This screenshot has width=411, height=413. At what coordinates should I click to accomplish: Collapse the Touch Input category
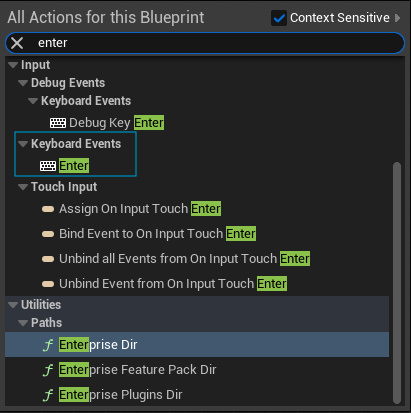pyautogui.click(x=23, y=187)
